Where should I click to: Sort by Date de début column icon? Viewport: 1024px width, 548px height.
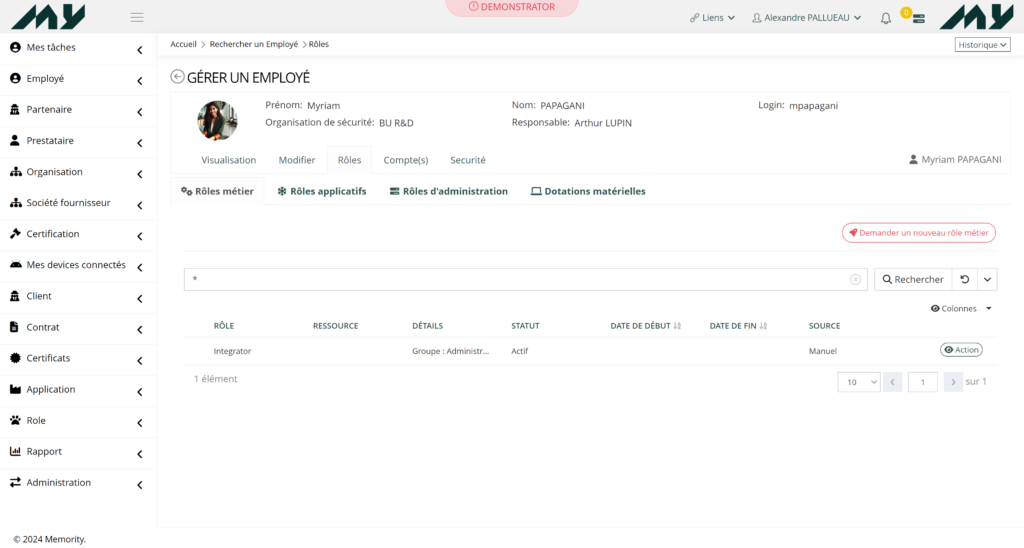pyautogui.click(x=677, y=326)
